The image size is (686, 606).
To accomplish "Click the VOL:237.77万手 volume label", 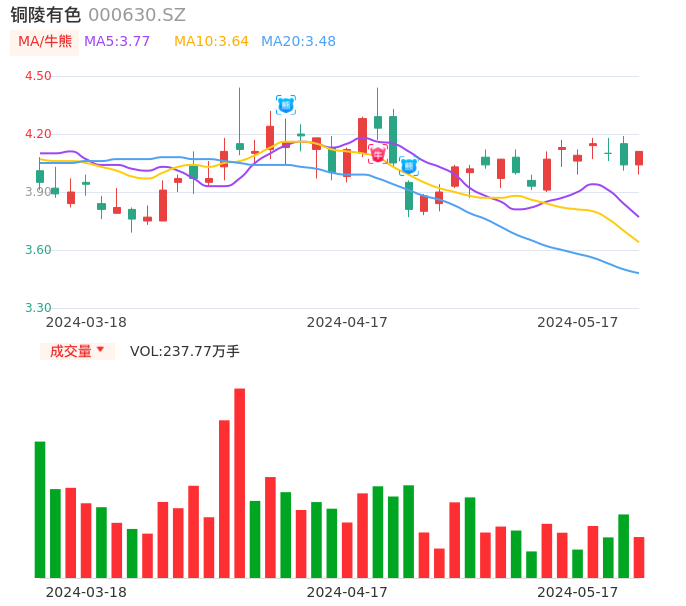I will (185, 351).
